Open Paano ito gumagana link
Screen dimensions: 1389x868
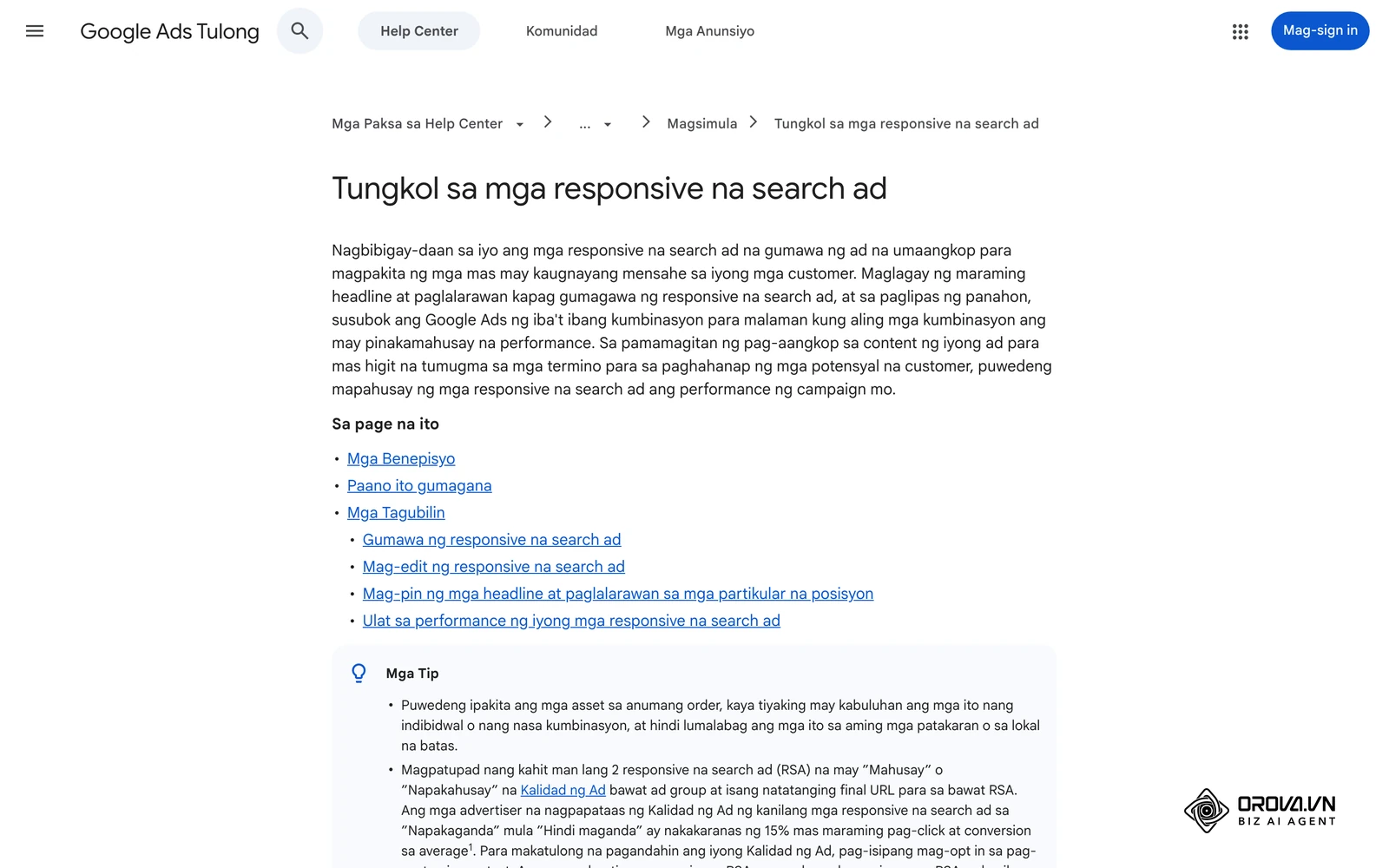[419, 486]
